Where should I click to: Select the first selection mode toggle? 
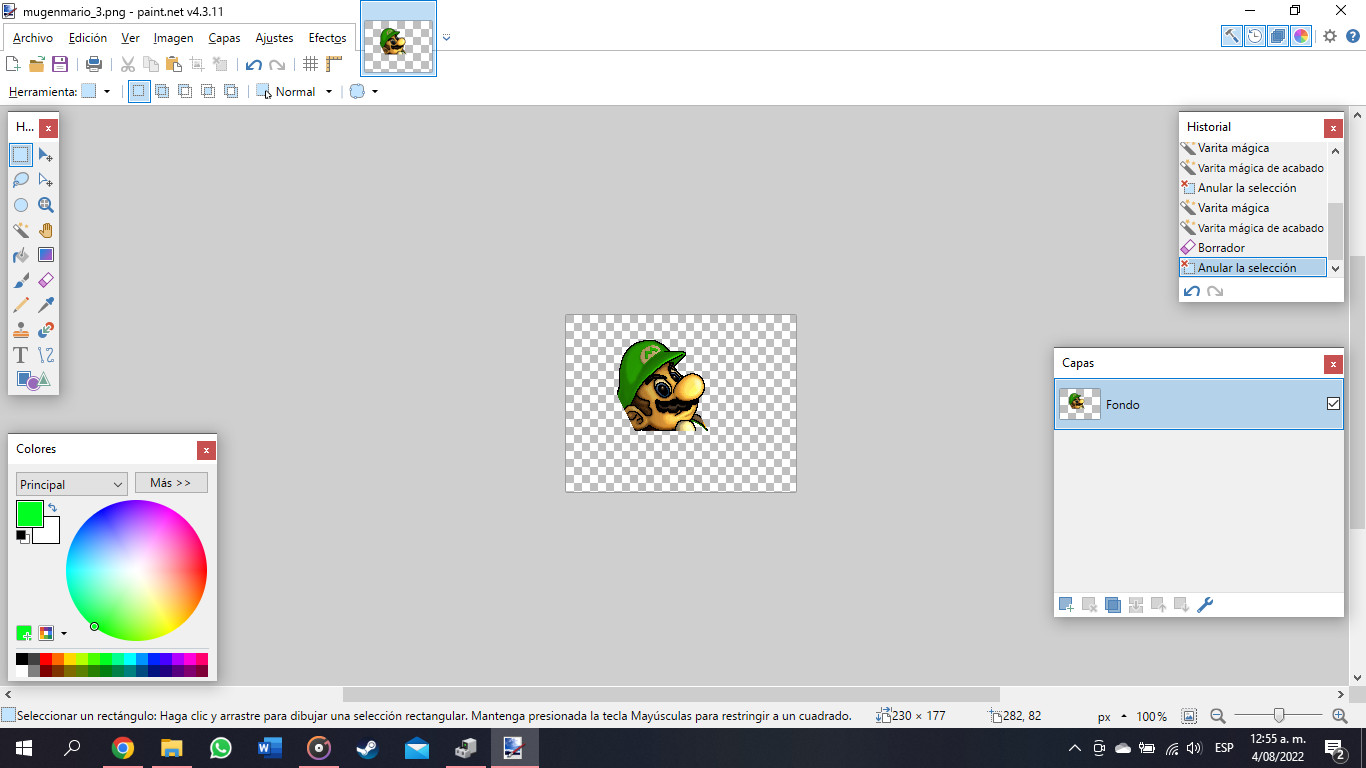click(x=138, y=91)
